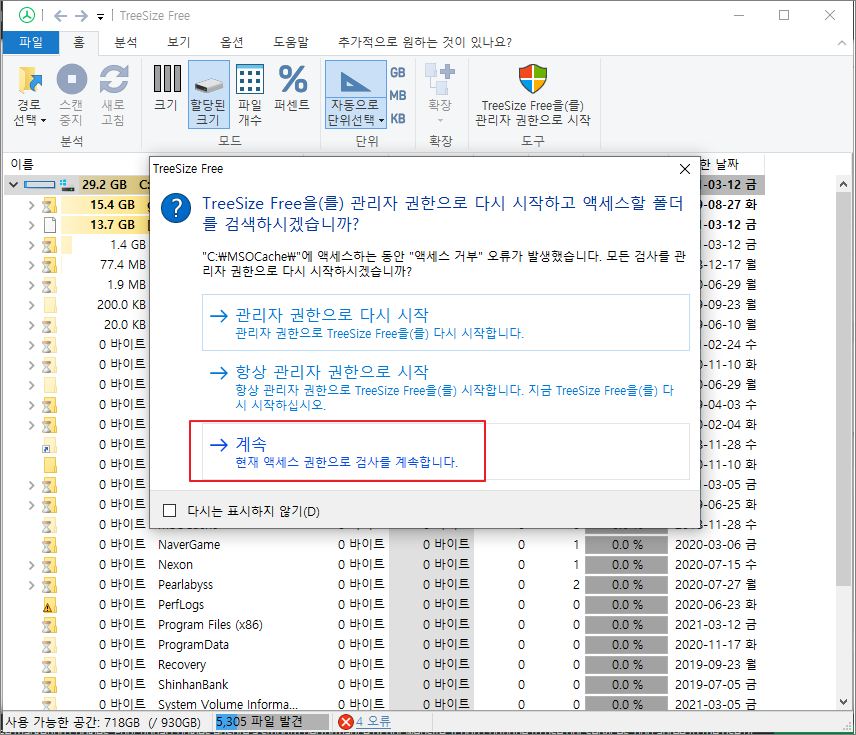Click the ShinhanBank folder icon

[x=50, y=685]
